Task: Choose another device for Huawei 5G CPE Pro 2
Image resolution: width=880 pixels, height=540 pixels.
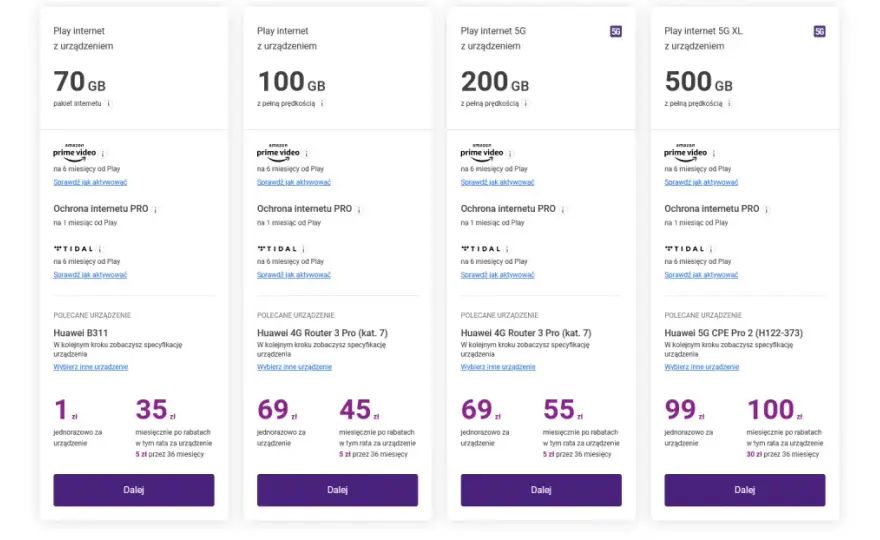Action: (x=702, y=367)
